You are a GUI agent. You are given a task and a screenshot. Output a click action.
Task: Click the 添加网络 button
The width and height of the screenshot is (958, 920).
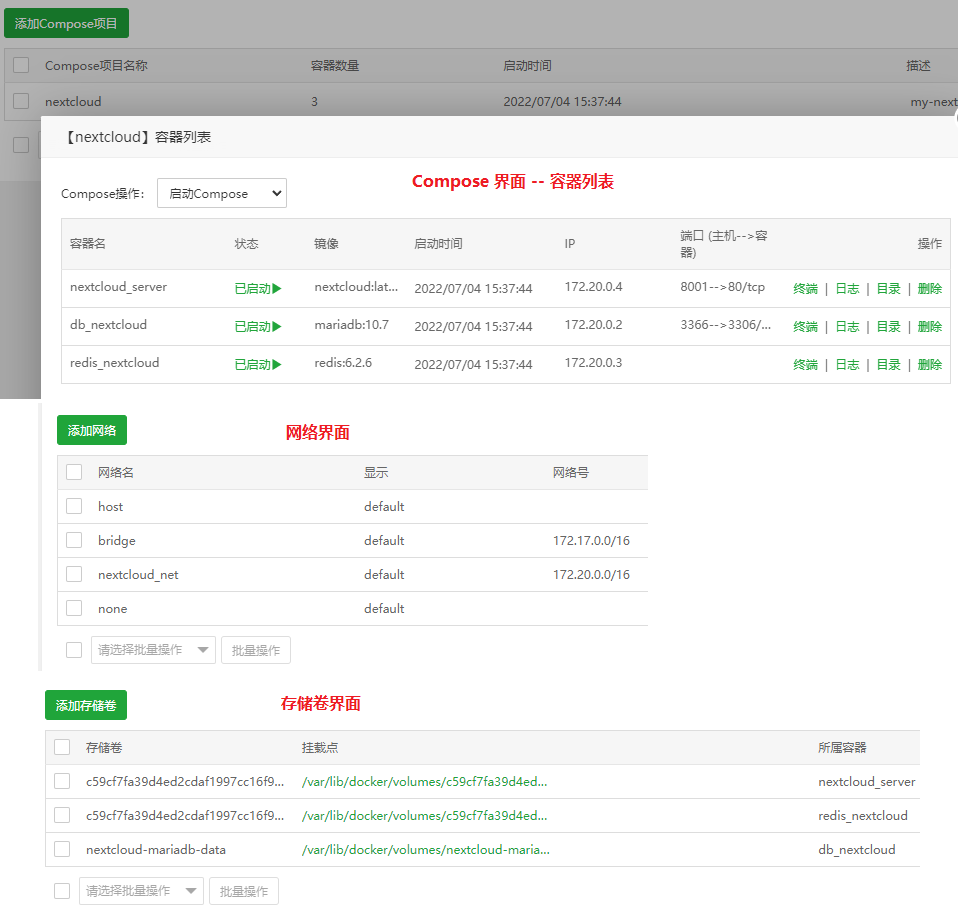coord(92,430)
